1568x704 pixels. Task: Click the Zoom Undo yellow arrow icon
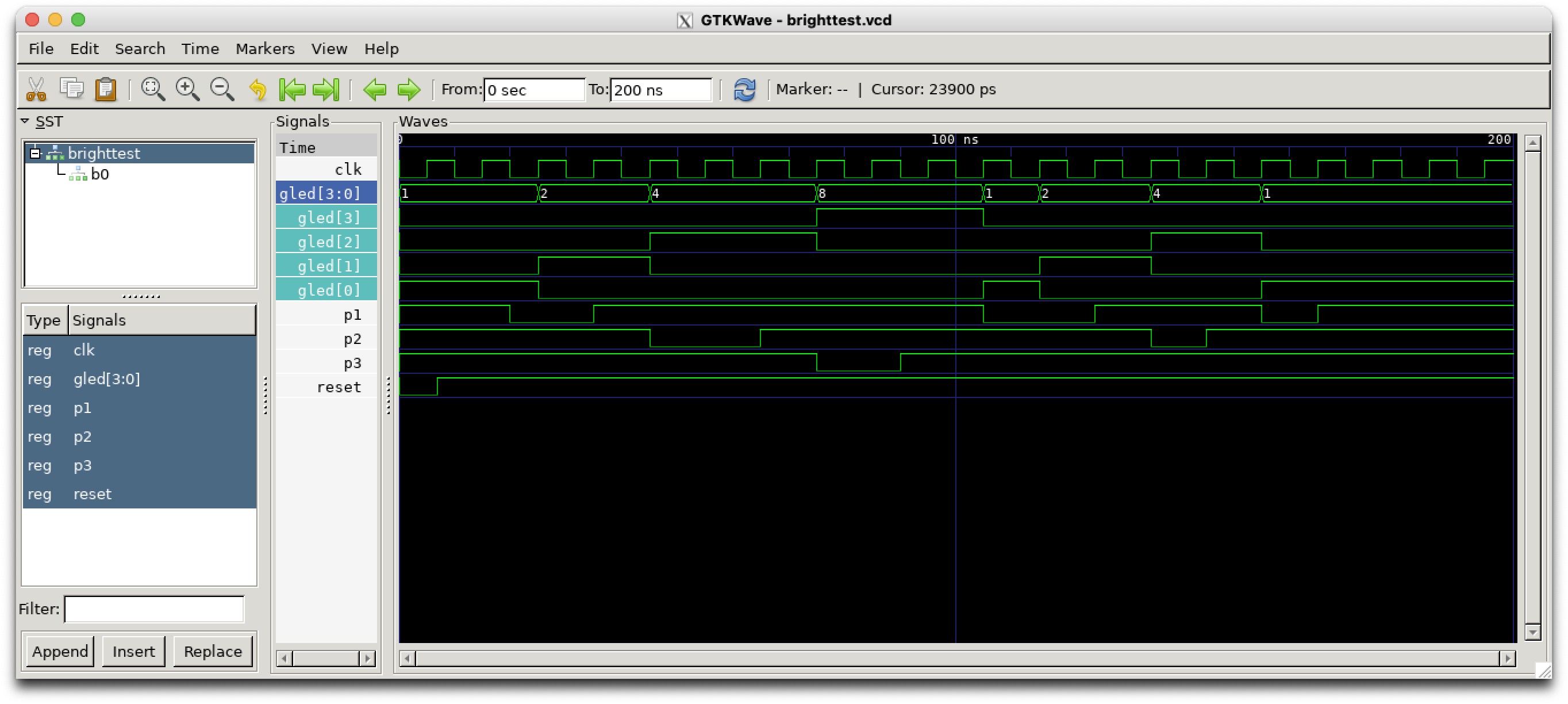(x=258, y=90)
